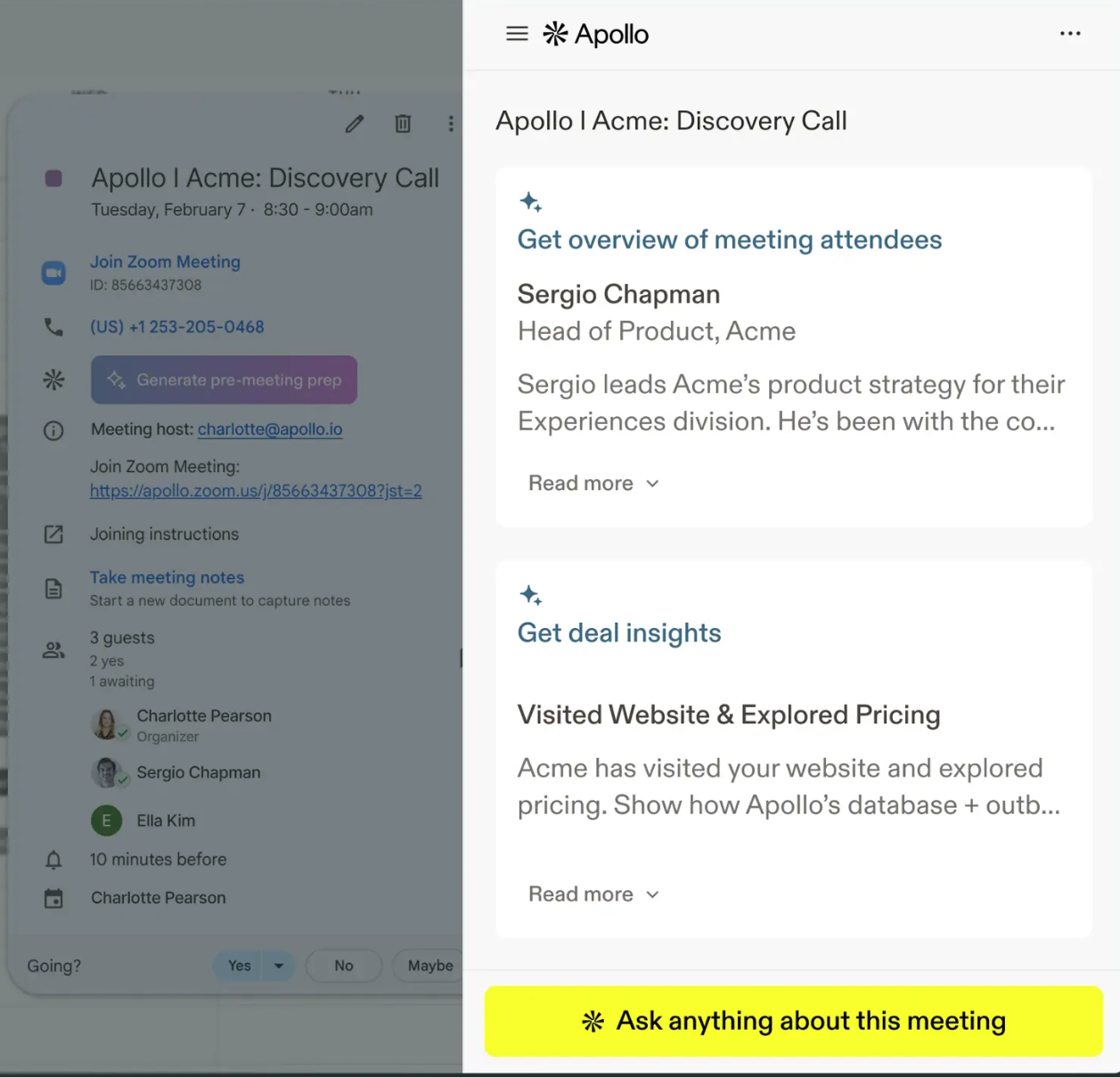Click Sergio Chapman's avatar photo

(108, 772)
